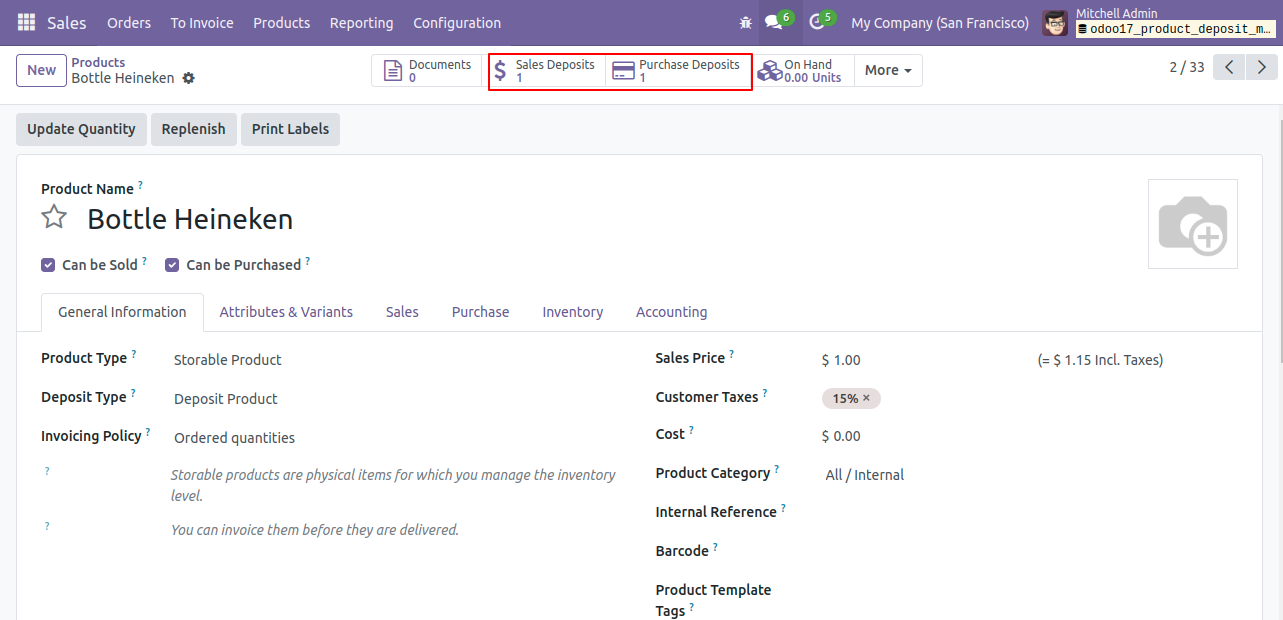Show help tooltip for Sales Price
1283x620 pixels.
click(x=731, y=354)
